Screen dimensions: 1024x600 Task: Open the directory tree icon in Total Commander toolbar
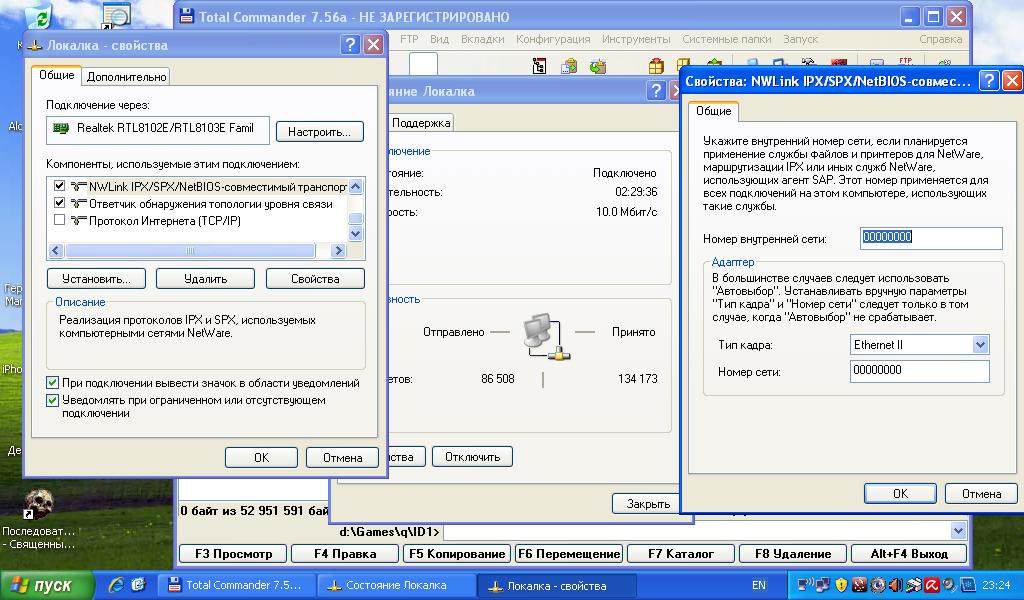pyautogui.click(x=539, y=65)
